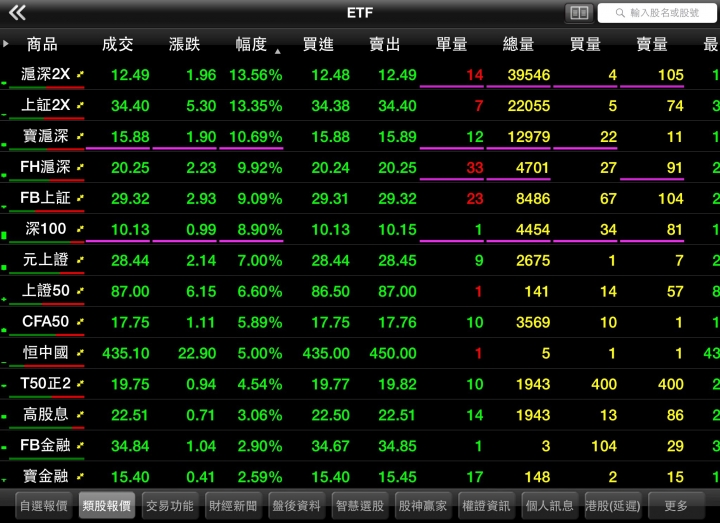Sort by the 買進 column header
Viewport: 720px width, 523px height.
coord(318,44)
